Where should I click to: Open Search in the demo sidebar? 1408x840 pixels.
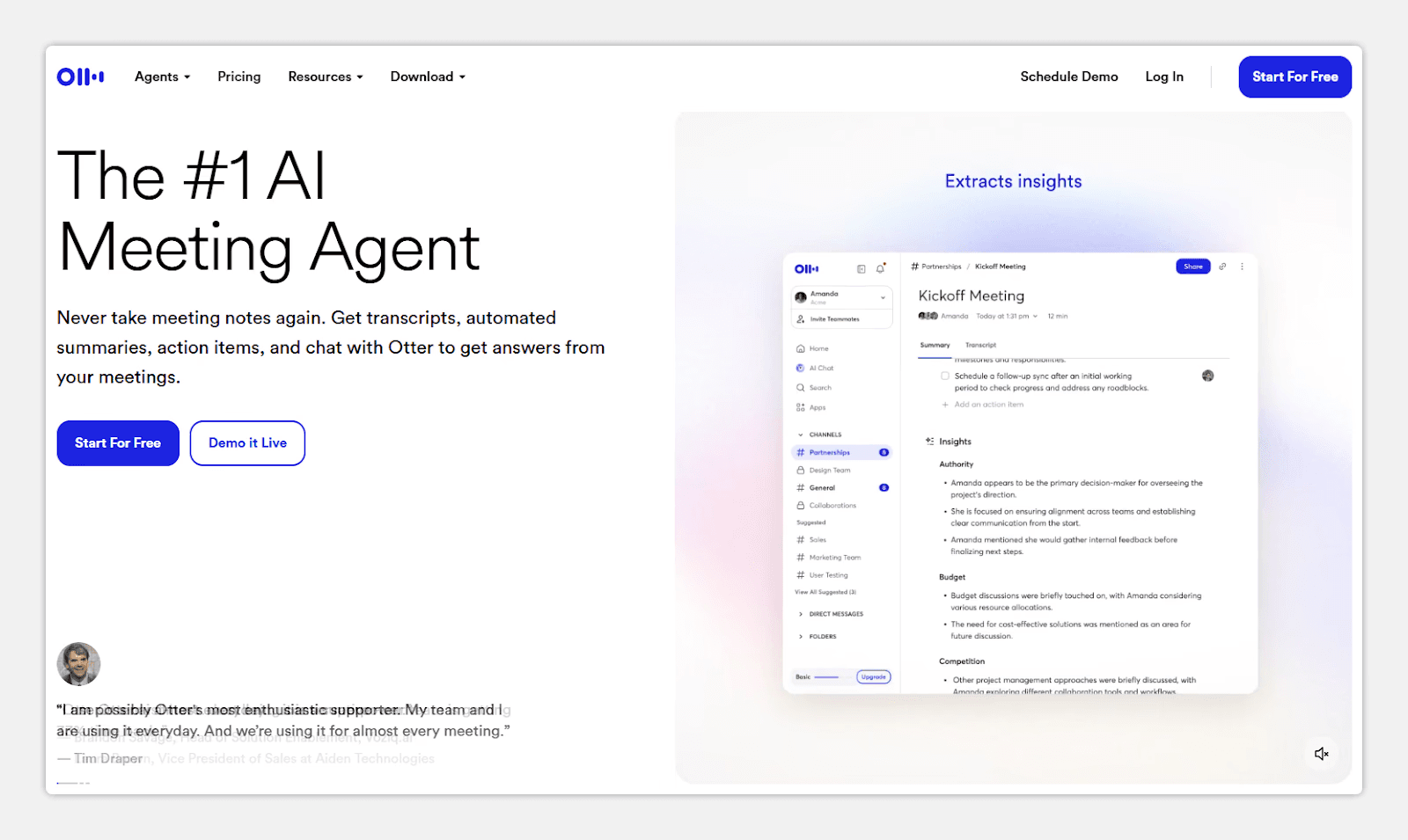point(814,387)
